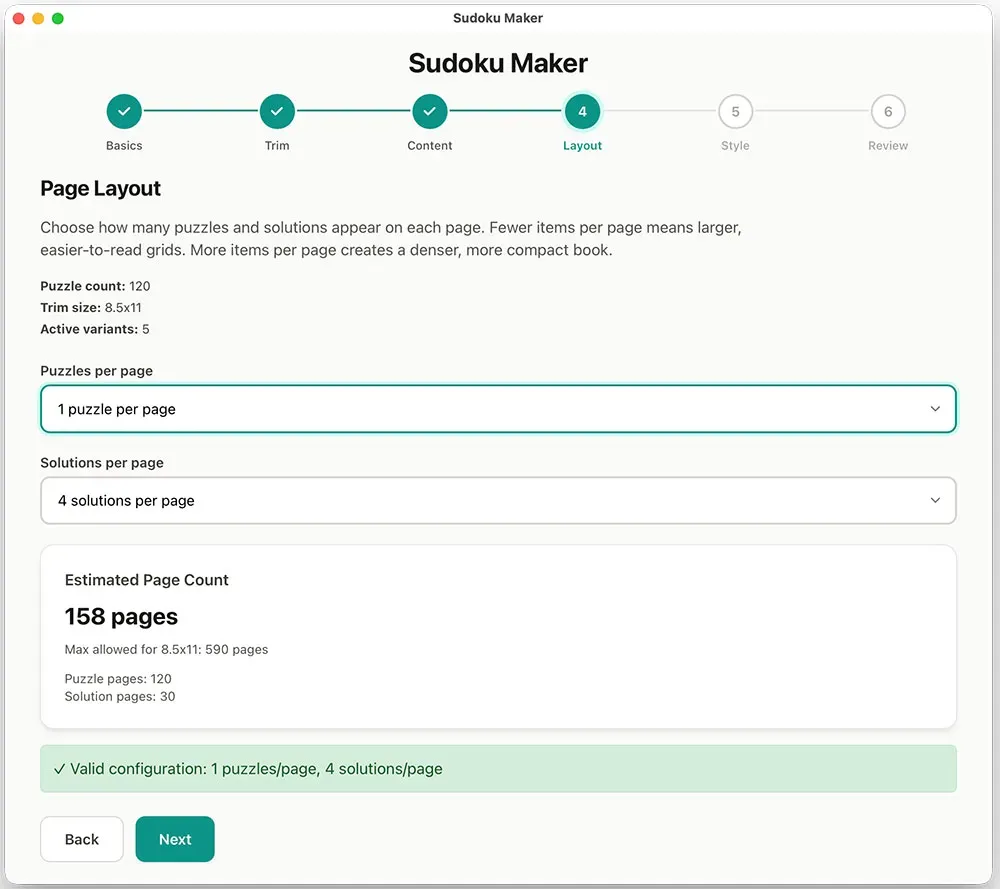The height and width of the screenshot is (889, 1000).
Task: Click the Back button
Action: pyautogui.click(x=81, y=839)
